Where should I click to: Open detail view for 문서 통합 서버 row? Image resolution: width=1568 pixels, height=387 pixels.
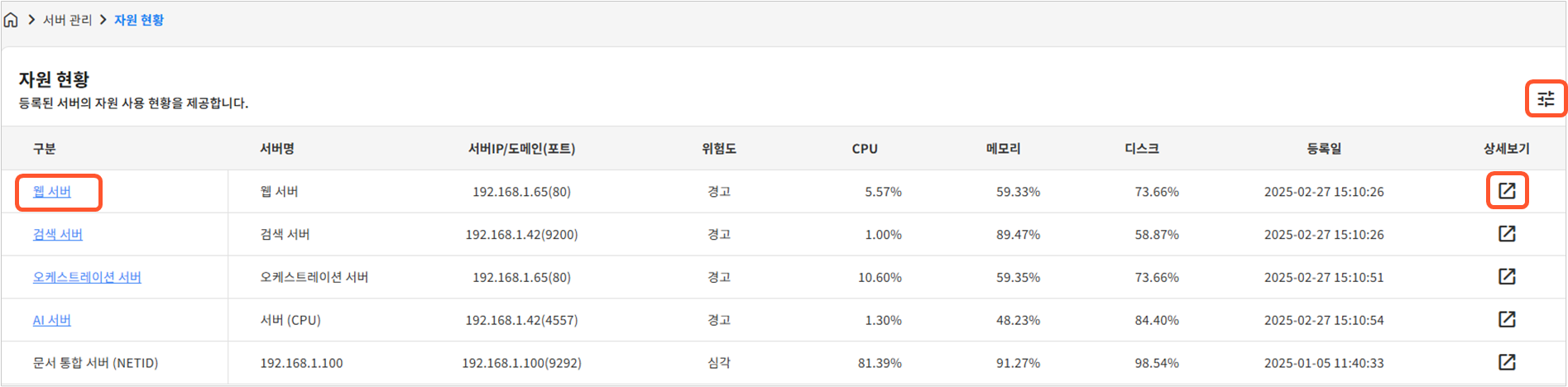(1507, 362)
